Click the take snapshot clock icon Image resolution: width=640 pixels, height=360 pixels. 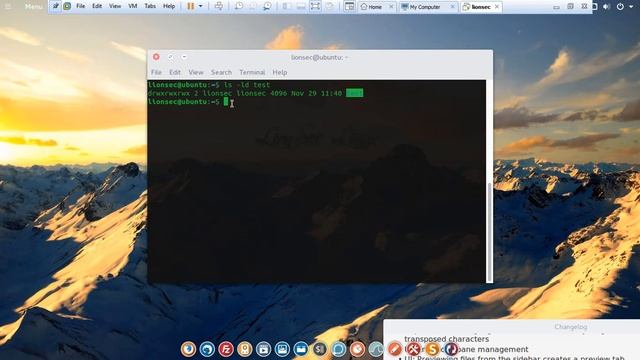[x=239, y=6]
